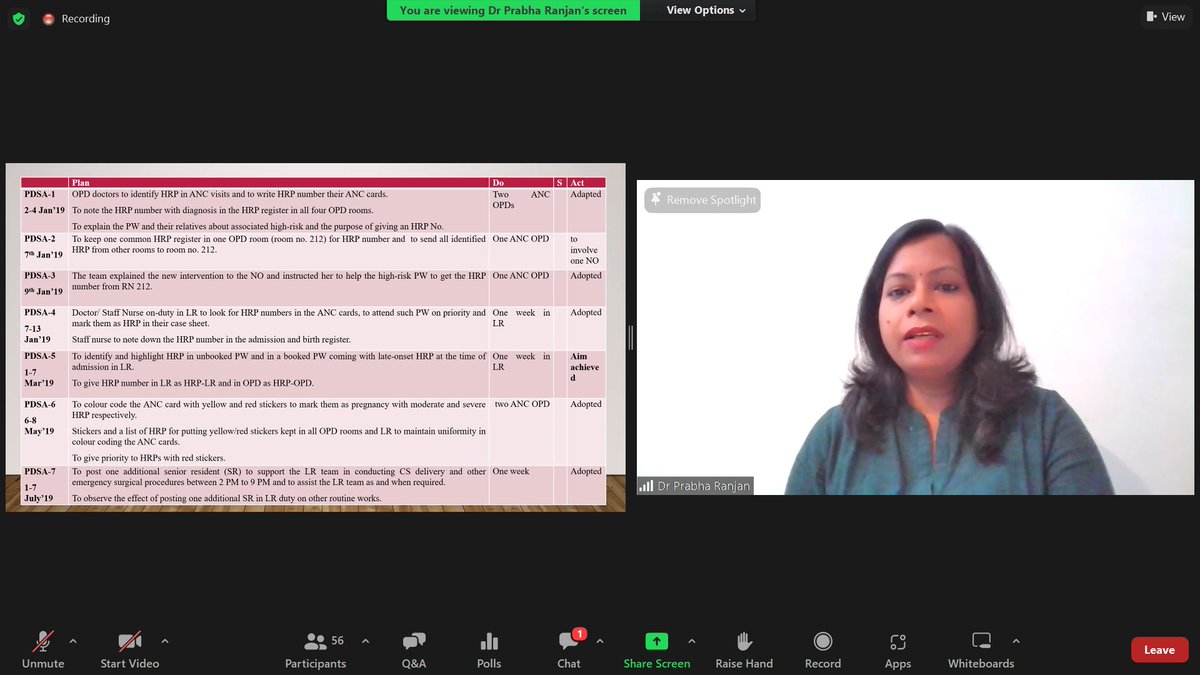Viewport: 1200px width, 675px height.
Task: Click the Raise Hand button
Action: [x=744, y=649]
